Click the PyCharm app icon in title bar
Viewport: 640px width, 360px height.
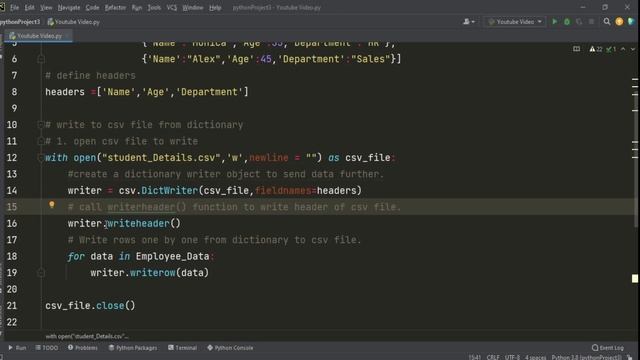pyautogui.click(x=2, y=7)
